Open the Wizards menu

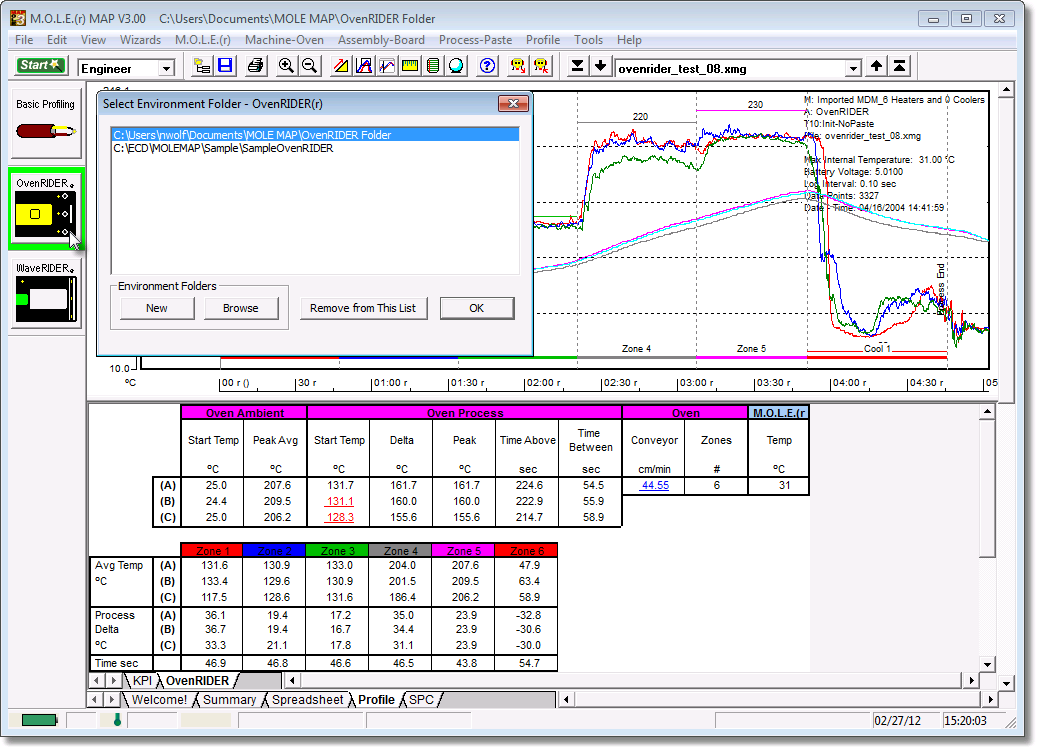[x=140, y=40]
